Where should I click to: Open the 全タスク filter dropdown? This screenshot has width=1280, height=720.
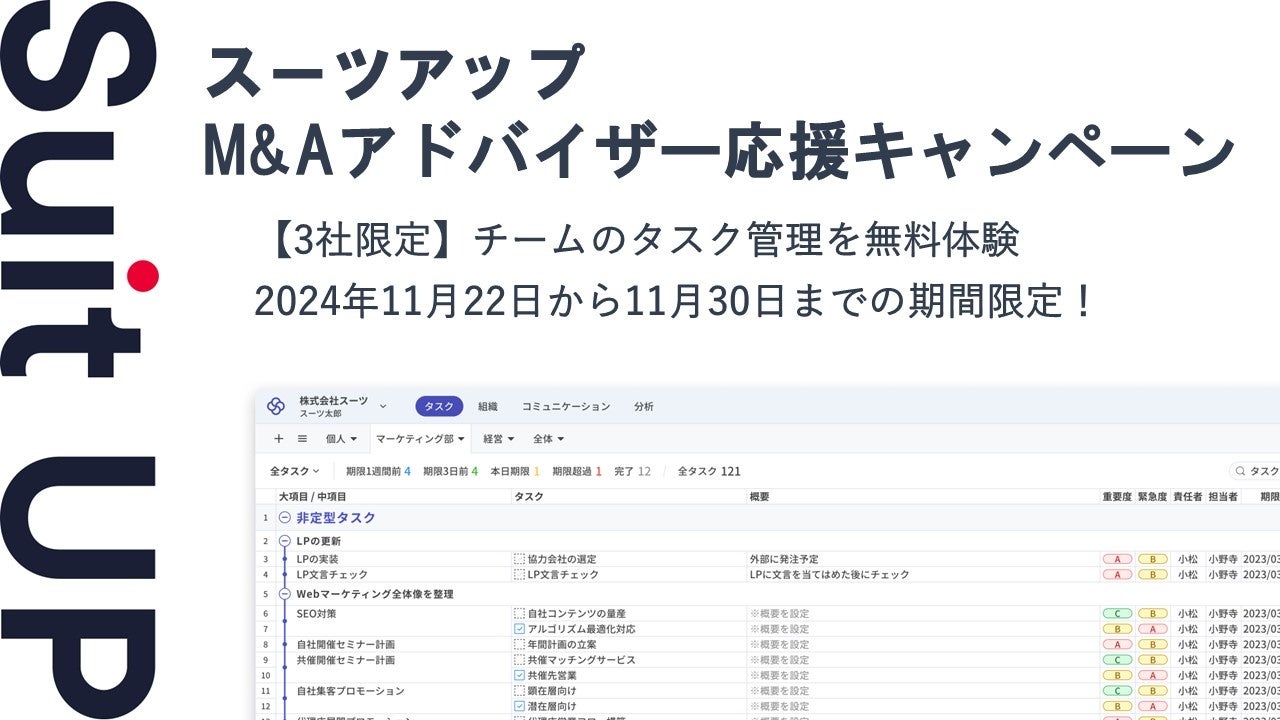pos(294,471)
